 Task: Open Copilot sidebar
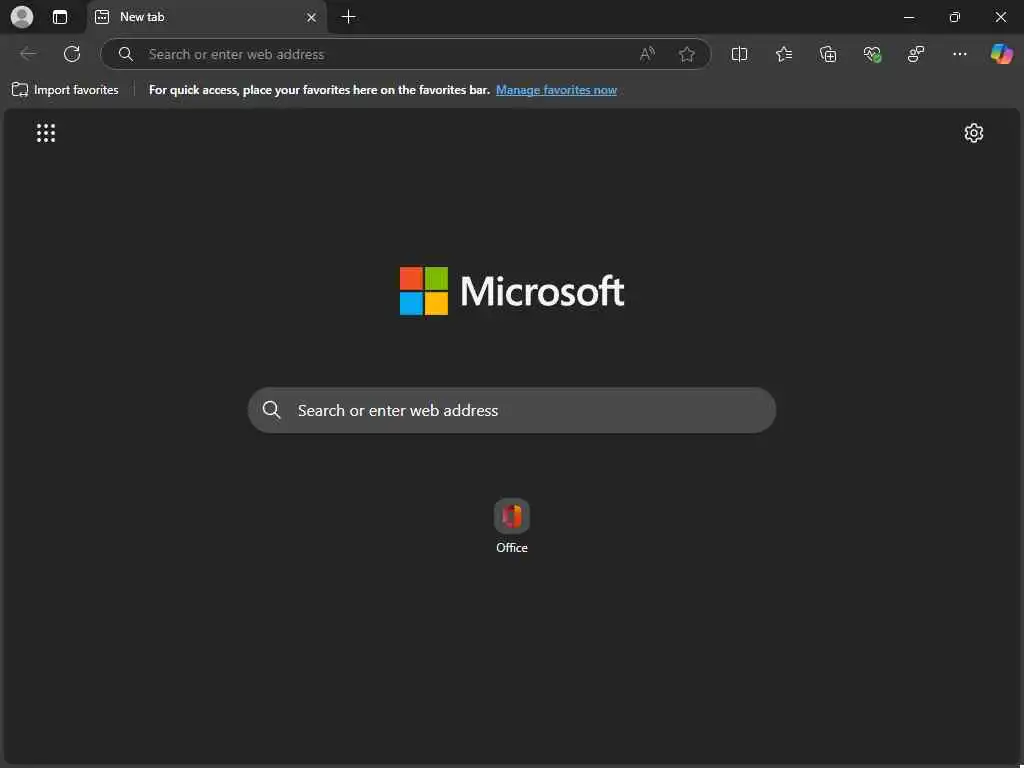click(x=1002, y=54)
